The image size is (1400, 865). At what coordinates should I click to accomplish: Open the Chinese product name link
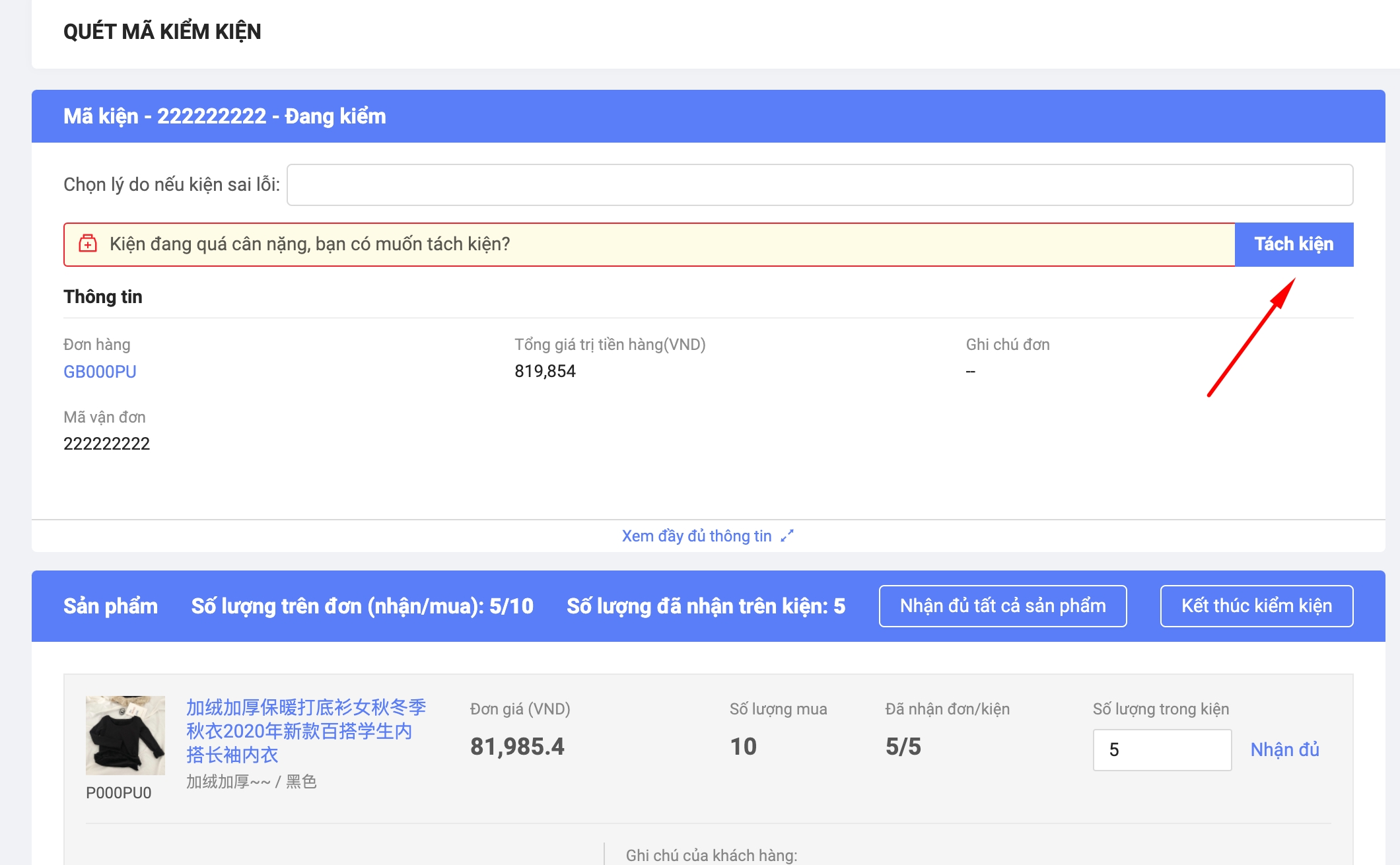[306, 731]
